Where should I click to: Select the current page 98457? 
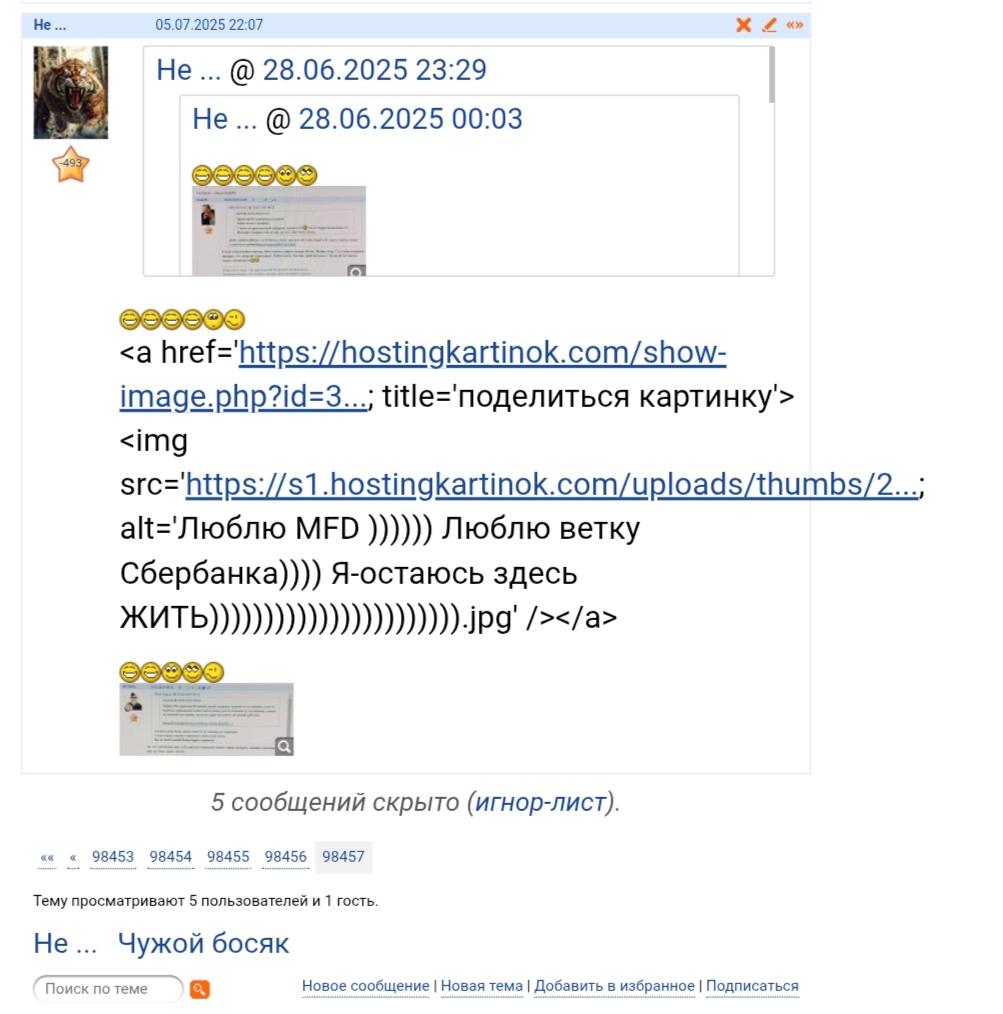pos(343,857)
